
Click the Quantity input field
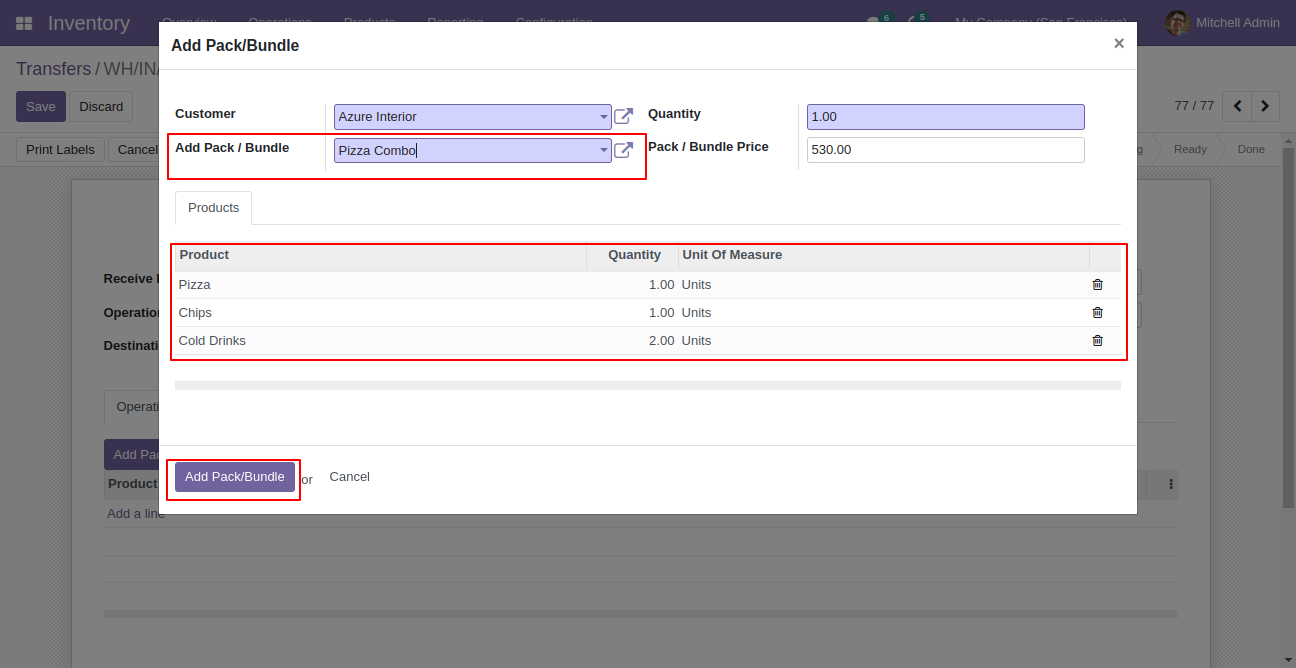[945, 117]
